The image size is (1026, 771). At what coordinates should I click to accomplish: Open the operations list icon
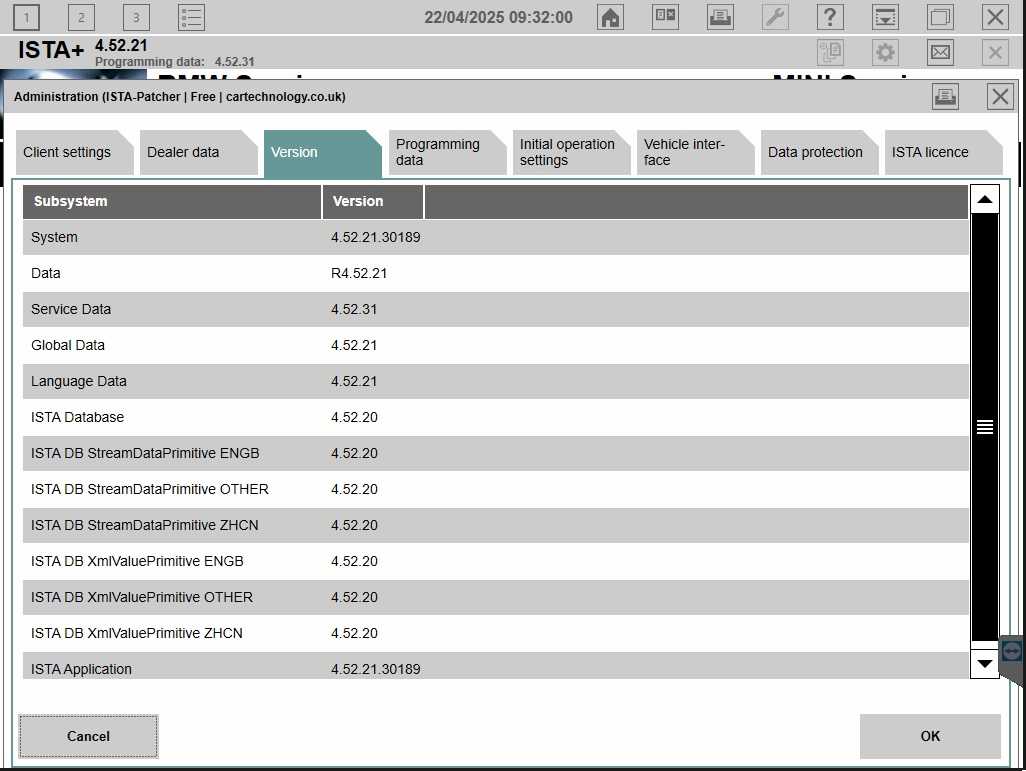(x=191, y=17)
